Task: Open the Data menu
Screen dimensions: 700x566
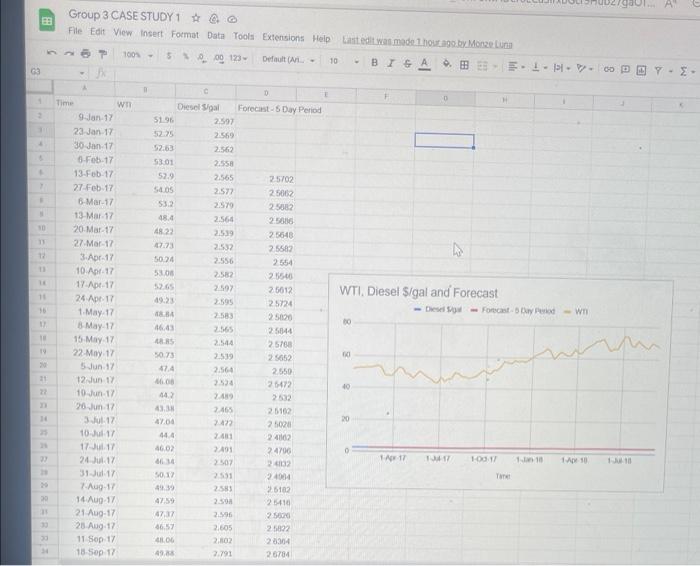Action: tap(216, 35)
